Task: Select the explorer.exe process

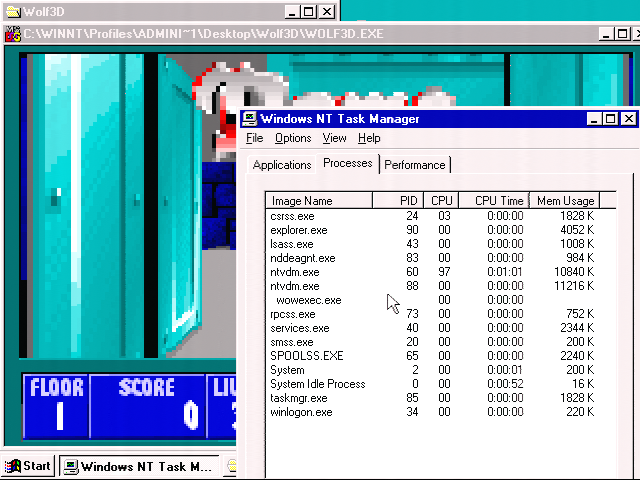Action: (433, 230)
